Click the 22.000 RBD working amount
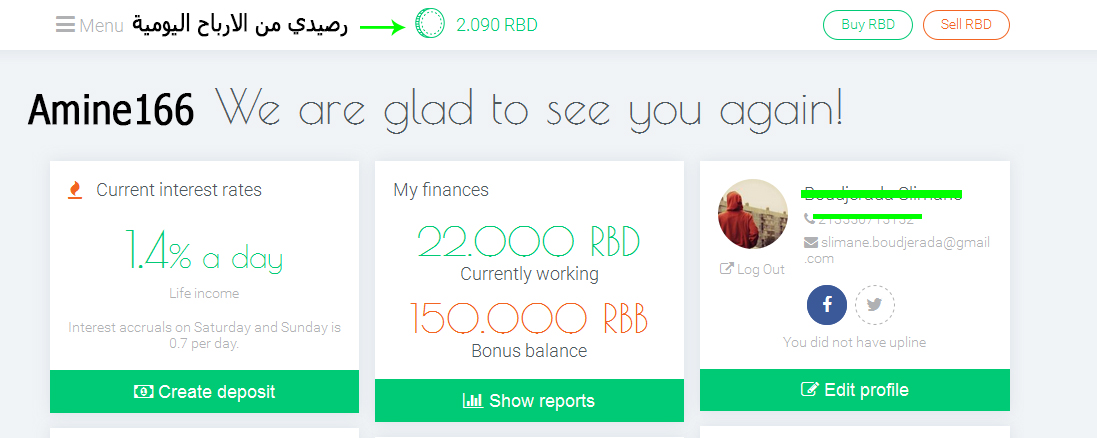The image size is (1097, 438). [529, 241]
